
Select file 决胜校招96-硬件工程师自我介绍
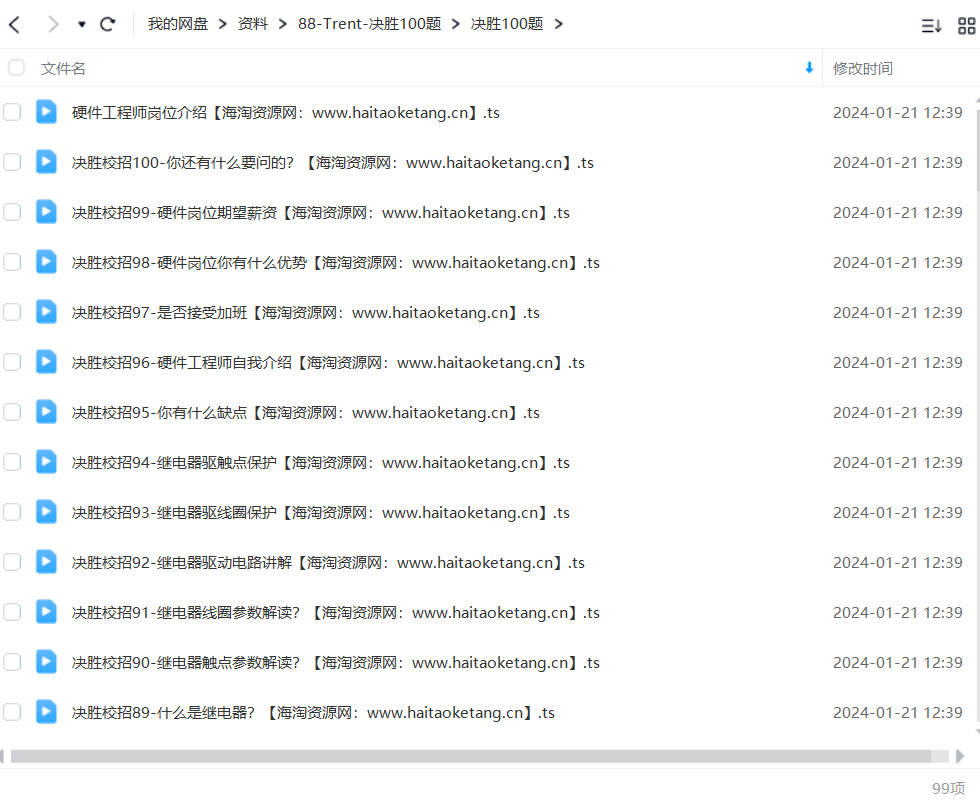click(328, 363)
